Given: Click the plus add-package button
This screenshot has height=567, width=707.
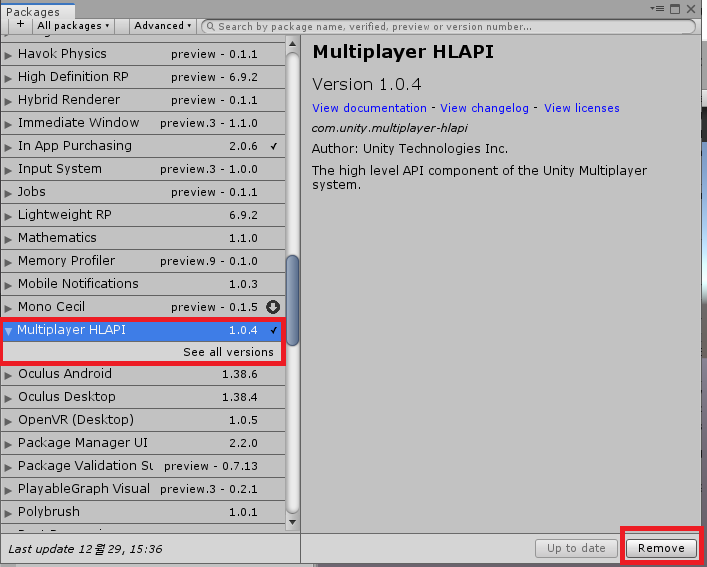Looking at the screenshot, I should click(x=20, y=25).
